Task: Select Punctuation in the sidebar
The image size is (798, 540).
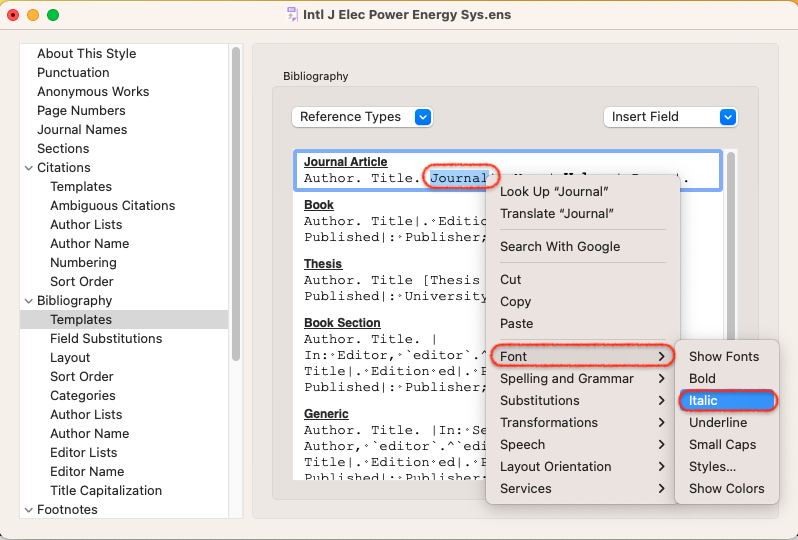Action: [73, 73]
